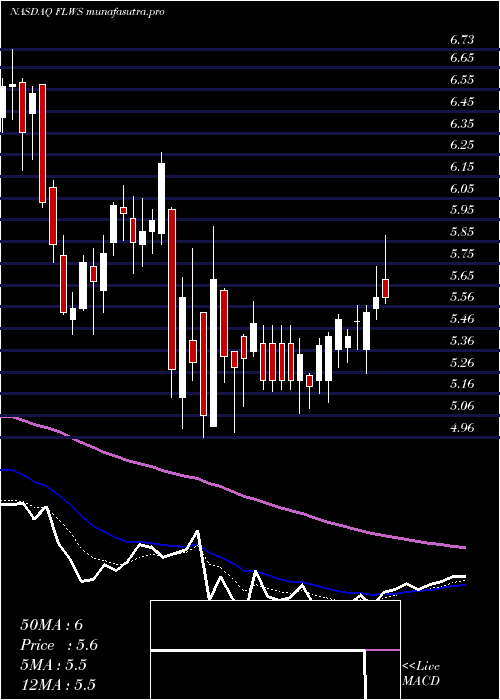Click the 5.36 price axis label
Screen dimensions: 500x700
pos(462,341)
